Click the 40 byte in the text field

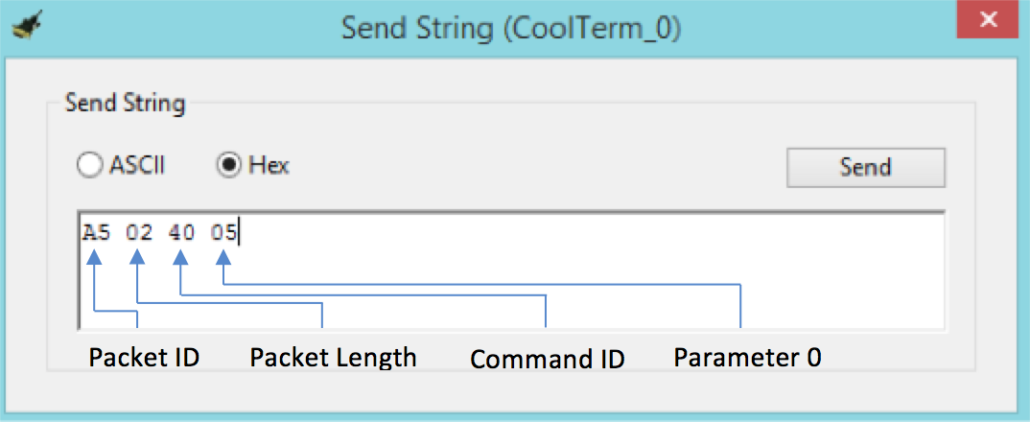click(x=181, y=233)
